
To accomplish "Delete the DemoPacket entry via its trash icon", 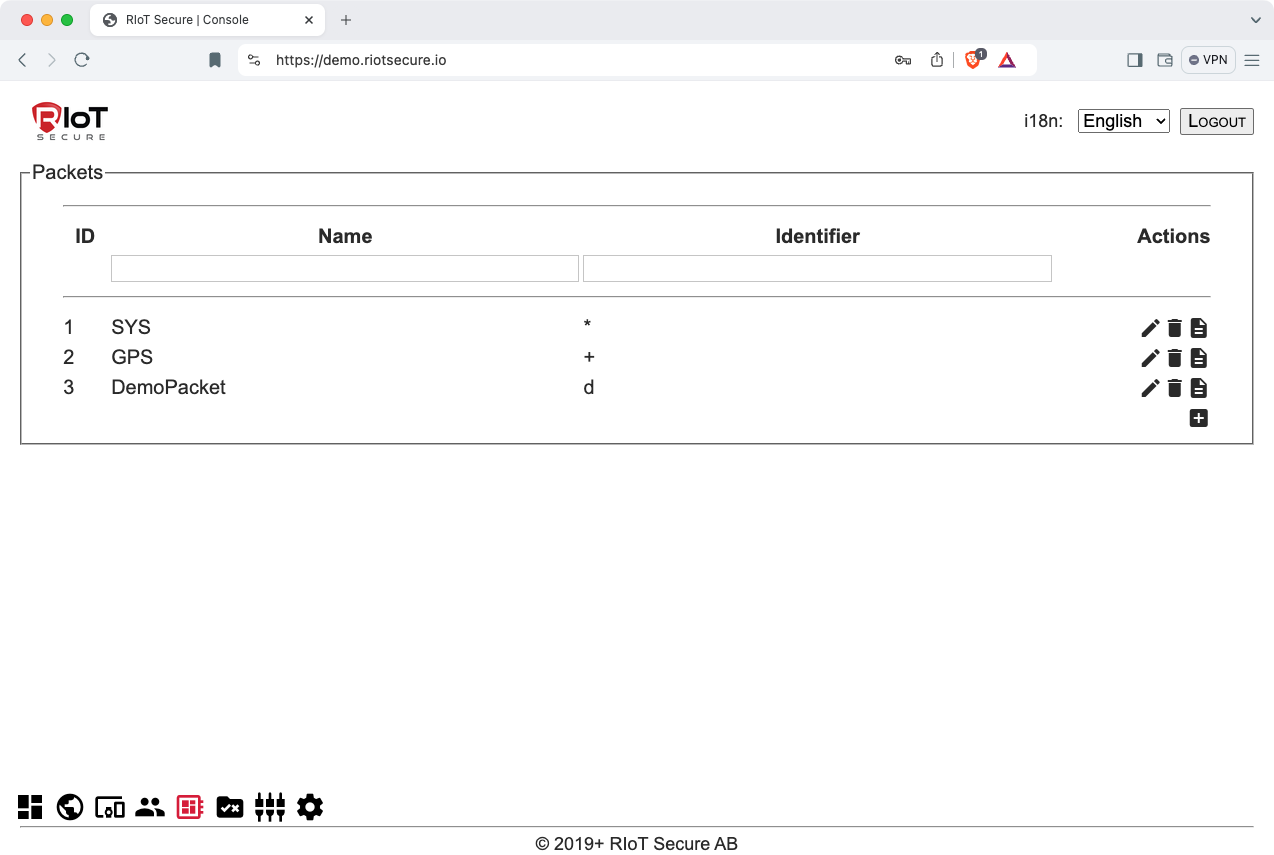I will coord(1174,388).
